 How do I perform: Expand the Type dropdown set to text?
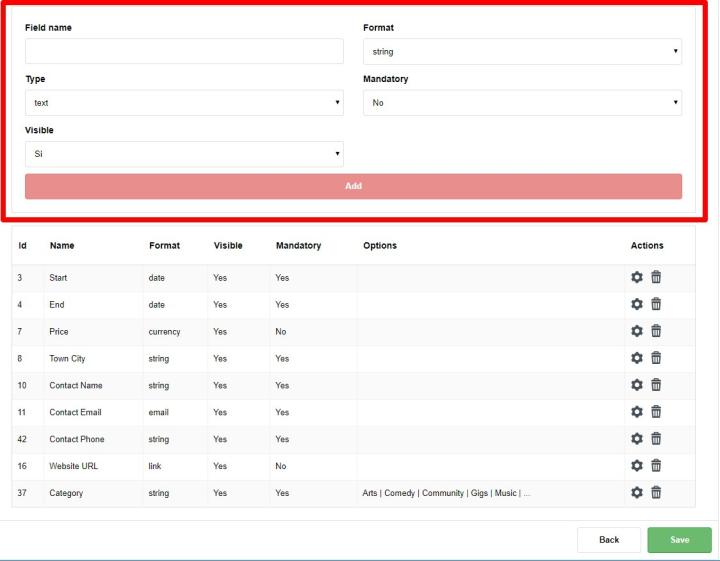coord(184,103)
